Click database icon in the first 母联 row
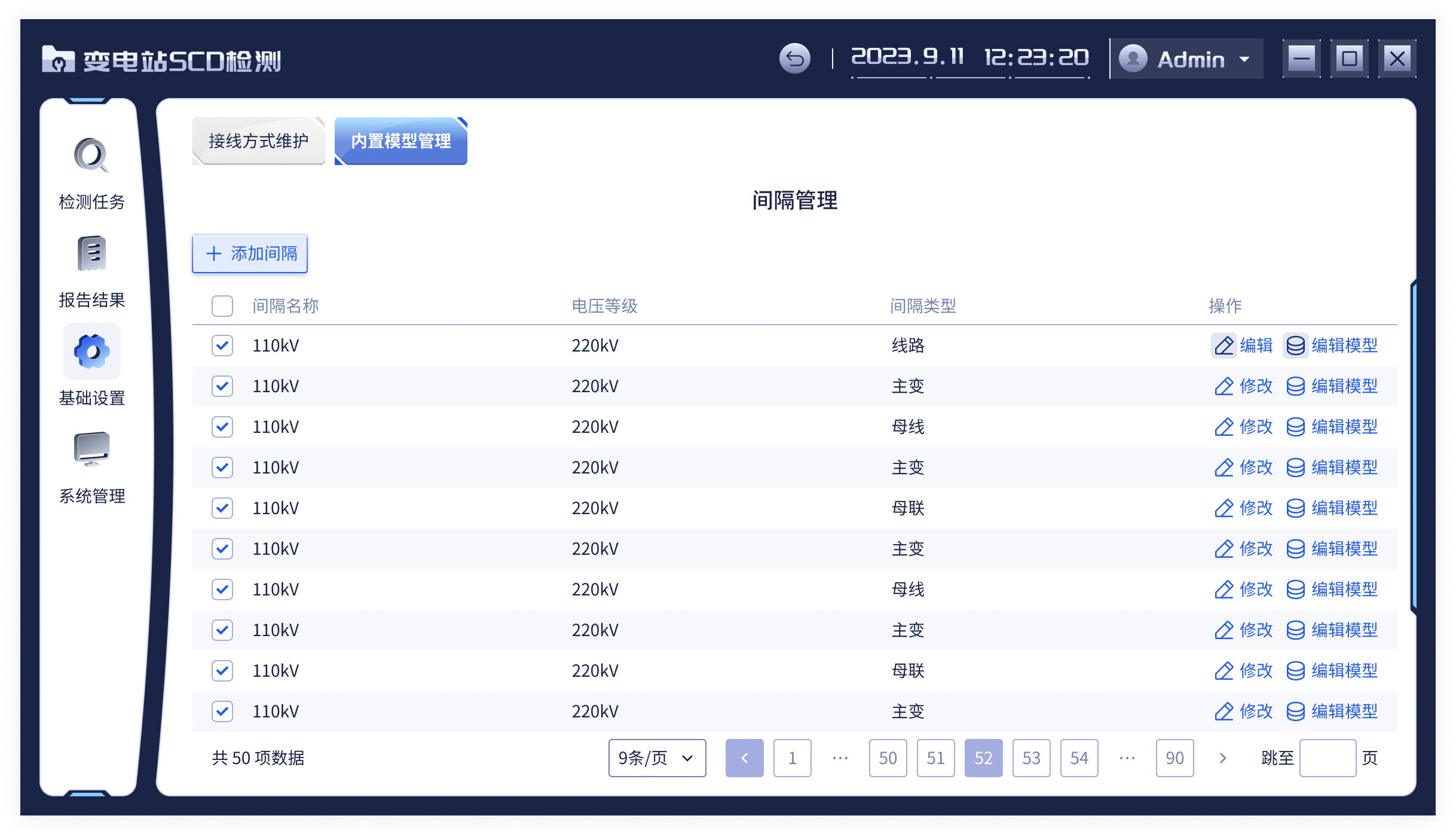This screenshot has width=1456, height=837. pyautogui.click(x=1295, y=508)
